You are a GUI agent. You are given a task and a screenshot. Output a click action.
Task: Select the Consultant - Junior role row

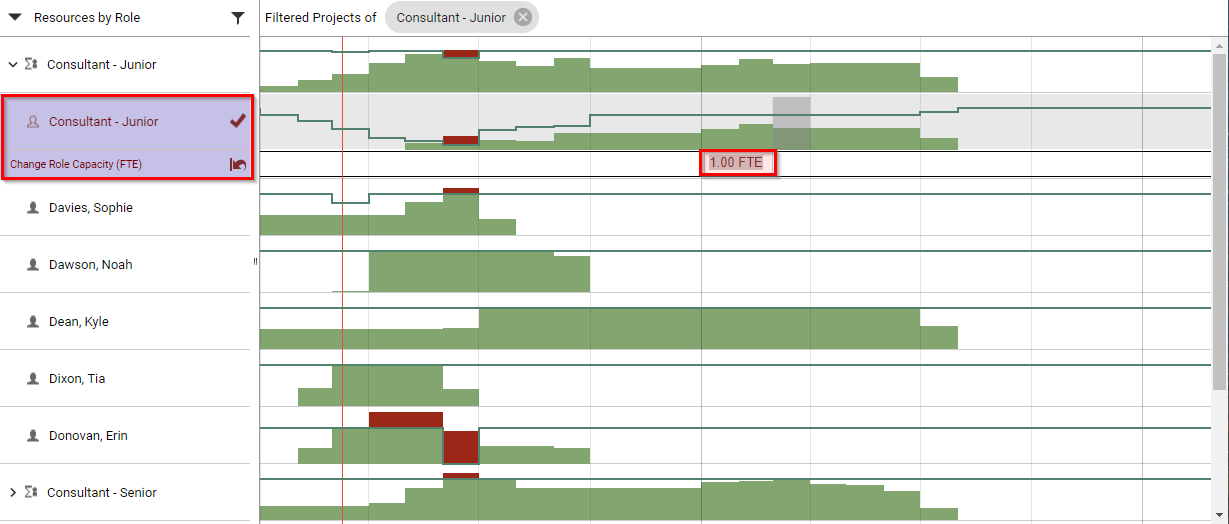pyautogui.click(x=126, y=122)
